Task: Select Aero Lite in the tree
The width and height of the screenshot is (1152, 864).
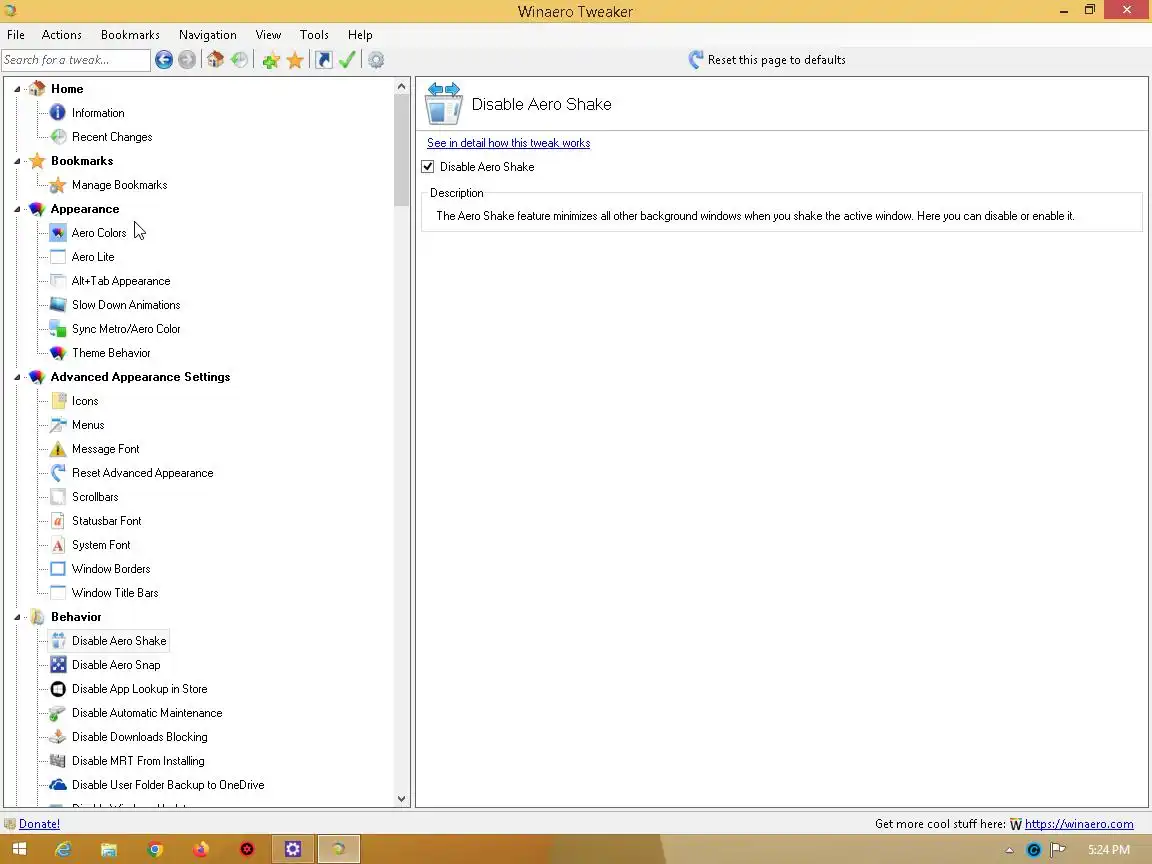Action: [x=93, y=257]
